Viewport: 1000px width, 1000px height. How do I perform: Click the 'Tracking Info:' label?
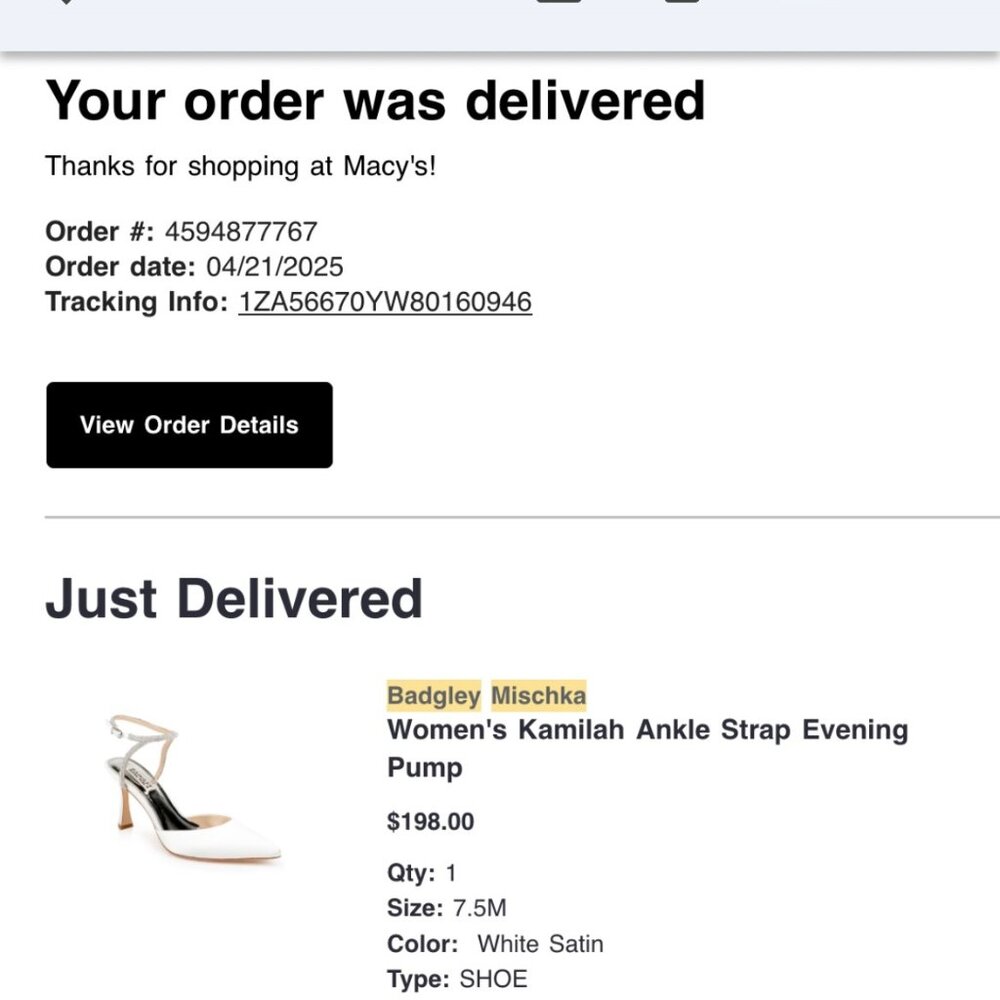[137, 302]
